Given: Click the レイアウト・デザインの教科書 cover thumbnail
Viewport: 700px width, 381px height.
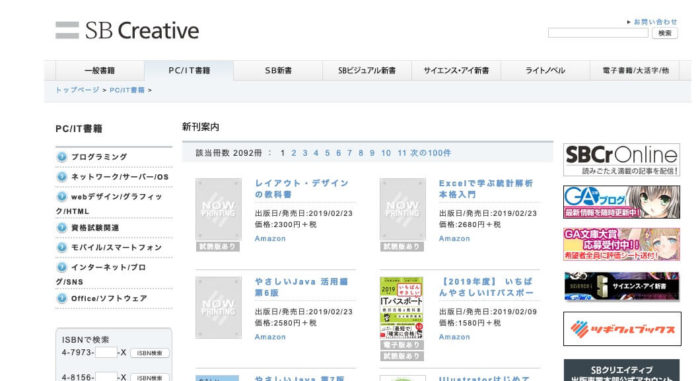Looking at the screenshot, I should [218, 209].
